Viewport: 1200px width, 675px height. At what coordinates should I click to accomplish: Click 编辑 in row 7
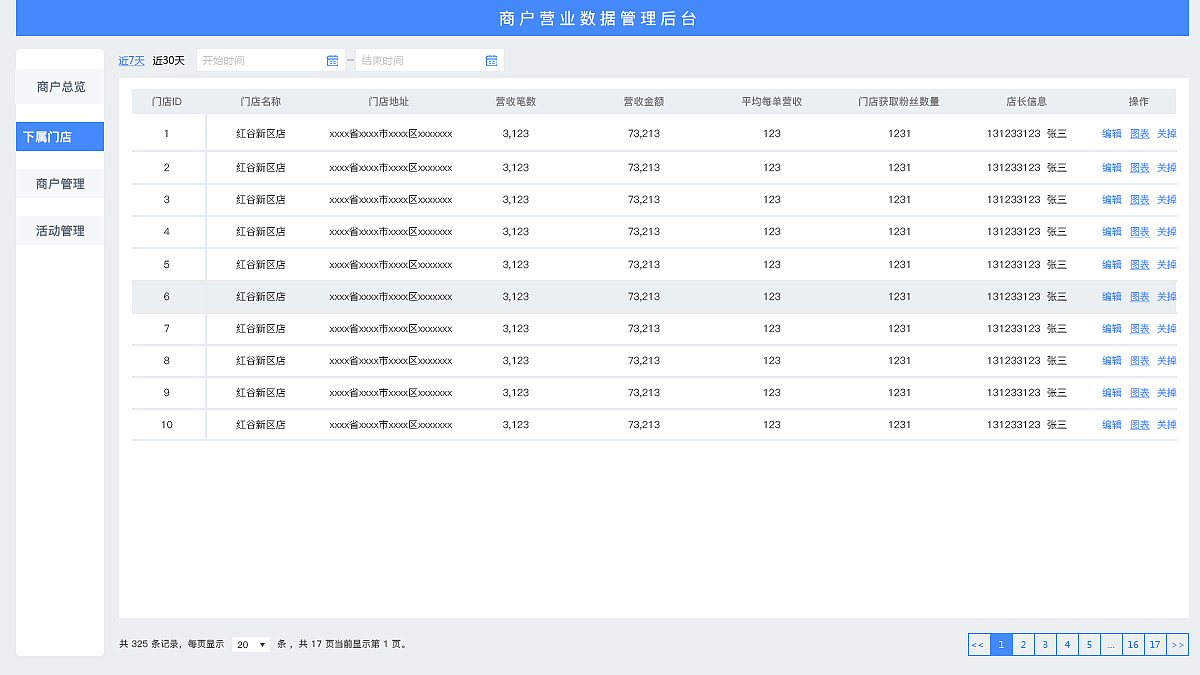(1112, 329)
